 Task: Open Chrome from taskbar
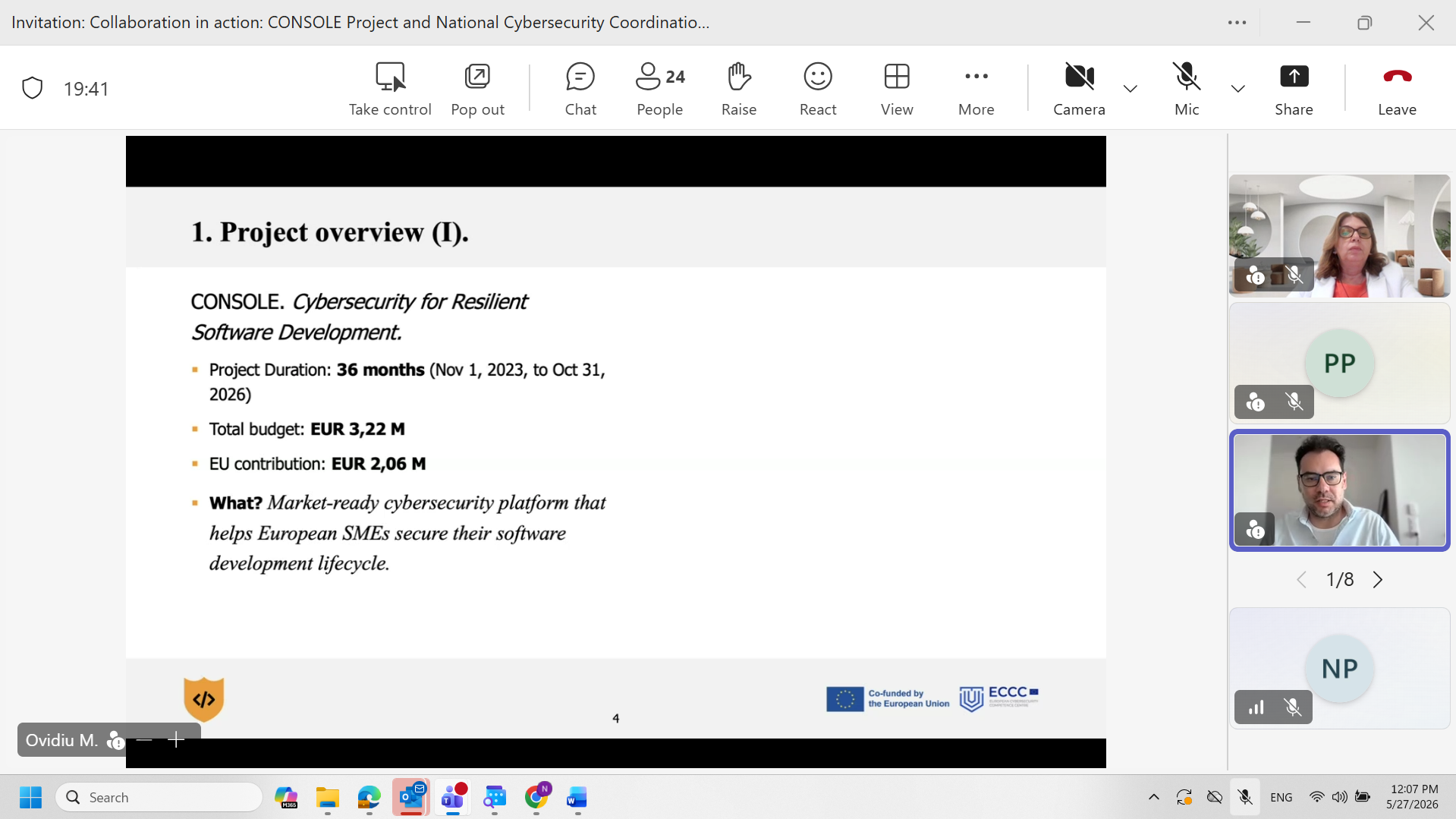click(536, 798)
